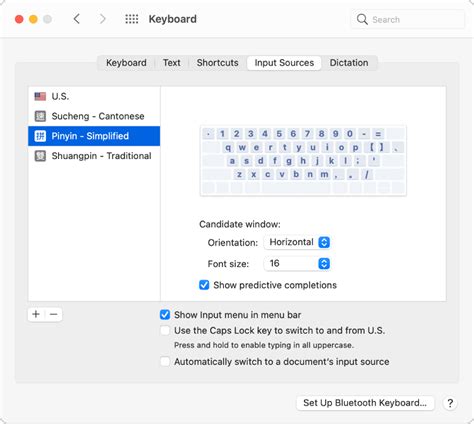Enable Automatically switch to document's input source
Image resolution: width=474 pixels, height=424 pixels.
(x=165, y=361)
